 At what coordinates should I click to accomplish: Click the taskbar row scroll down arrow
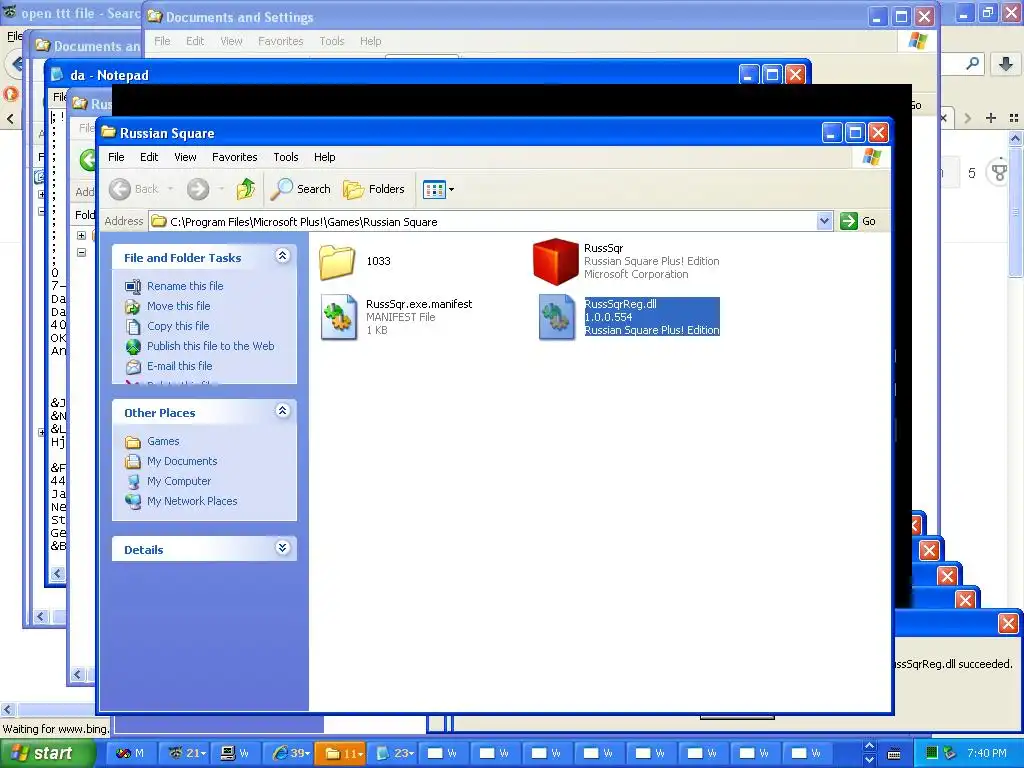[869, 760]
